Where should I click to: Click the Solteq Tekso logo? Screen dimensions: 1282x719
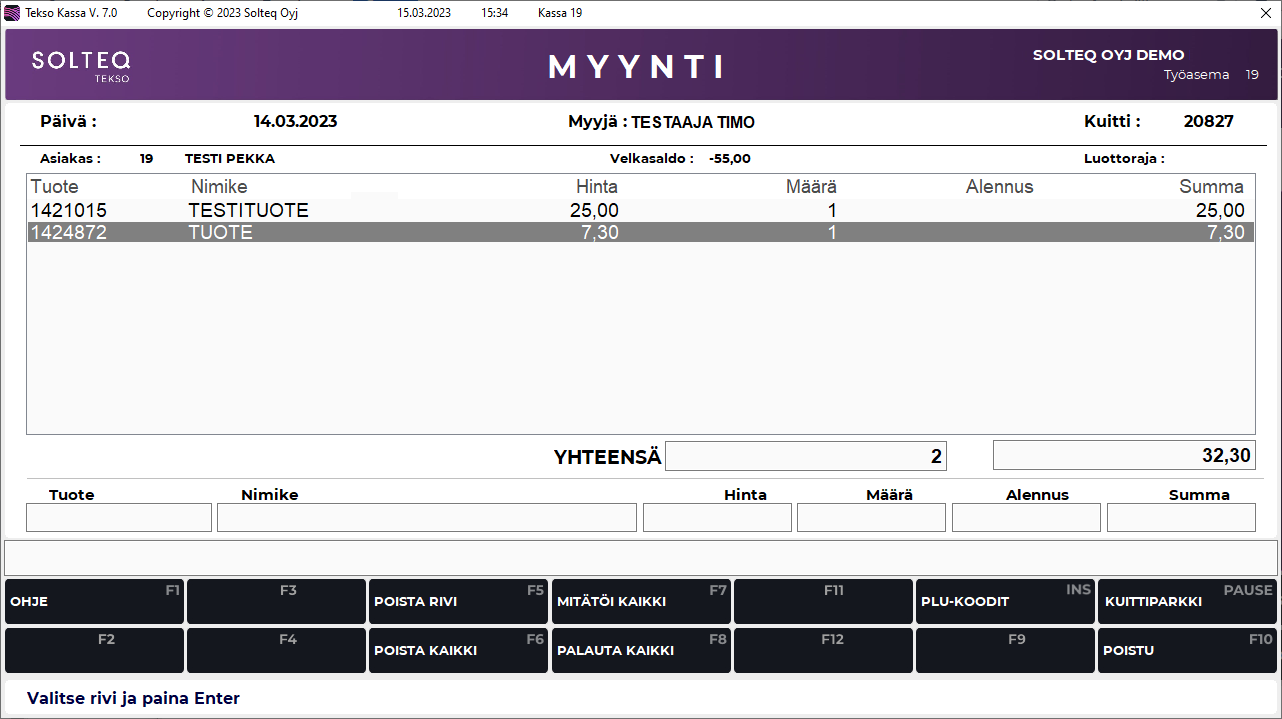pos(81,65)
